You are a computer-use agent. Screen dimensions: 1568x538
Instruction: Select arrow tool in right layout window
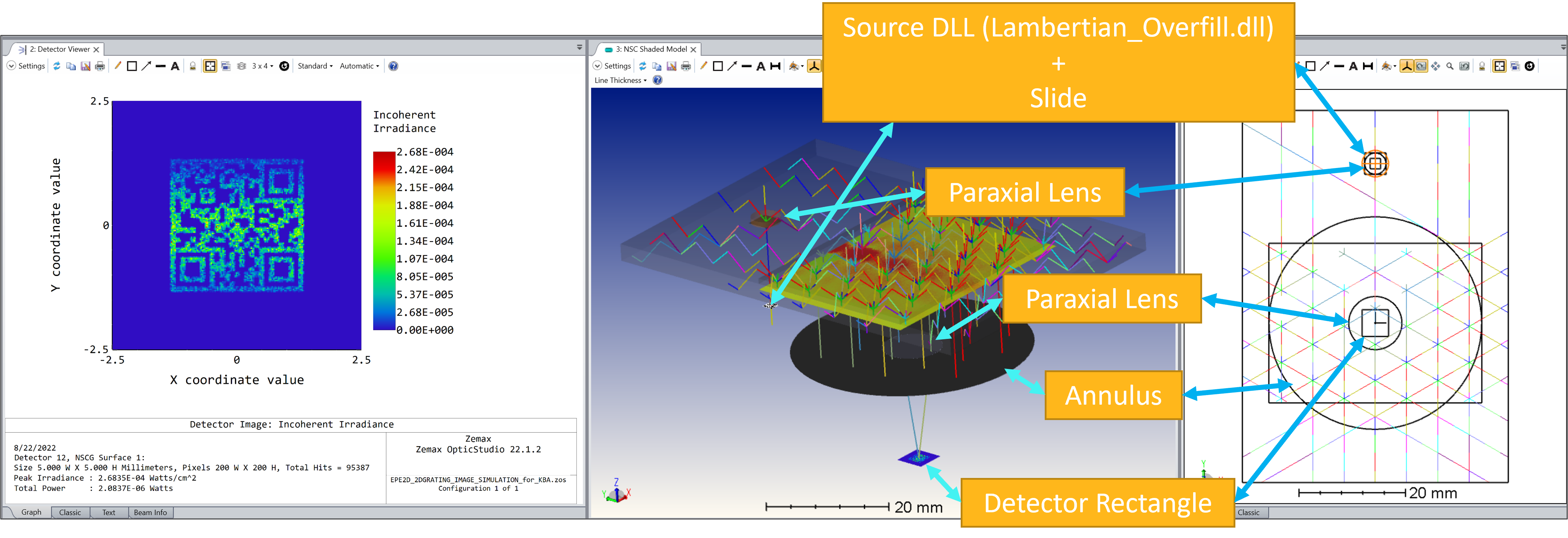1324,66
